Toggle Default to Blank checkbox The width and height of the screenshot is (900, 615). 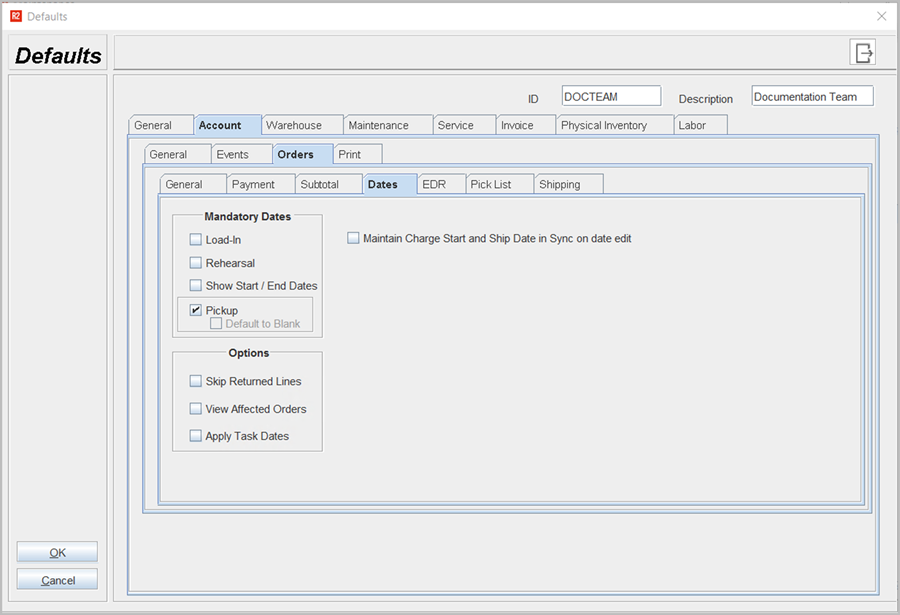pos(216,323)
